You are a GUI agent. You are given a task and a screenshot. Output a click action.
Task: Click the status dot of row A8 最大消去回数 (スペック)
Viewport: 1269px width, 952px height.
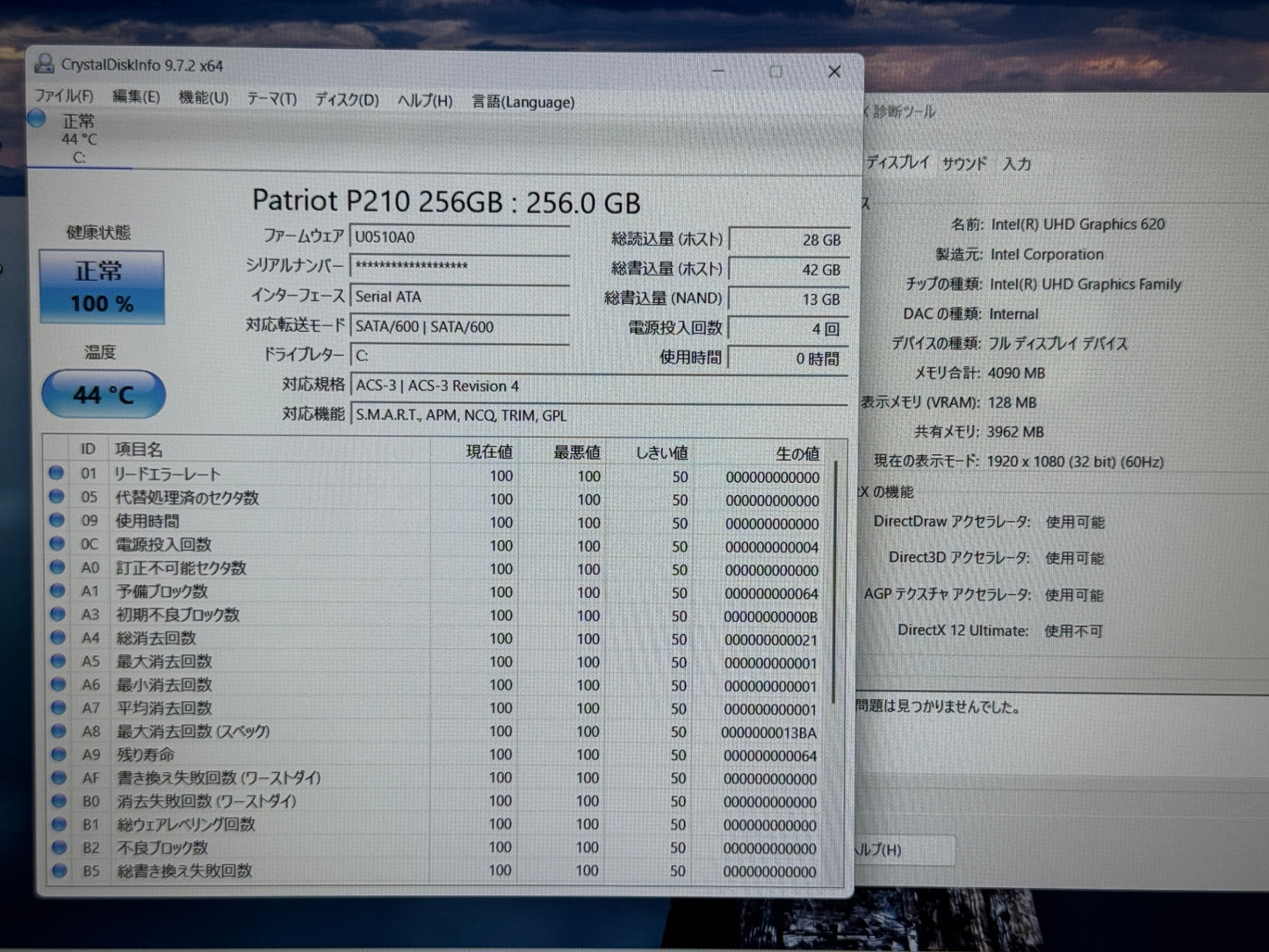click(59, 730)
